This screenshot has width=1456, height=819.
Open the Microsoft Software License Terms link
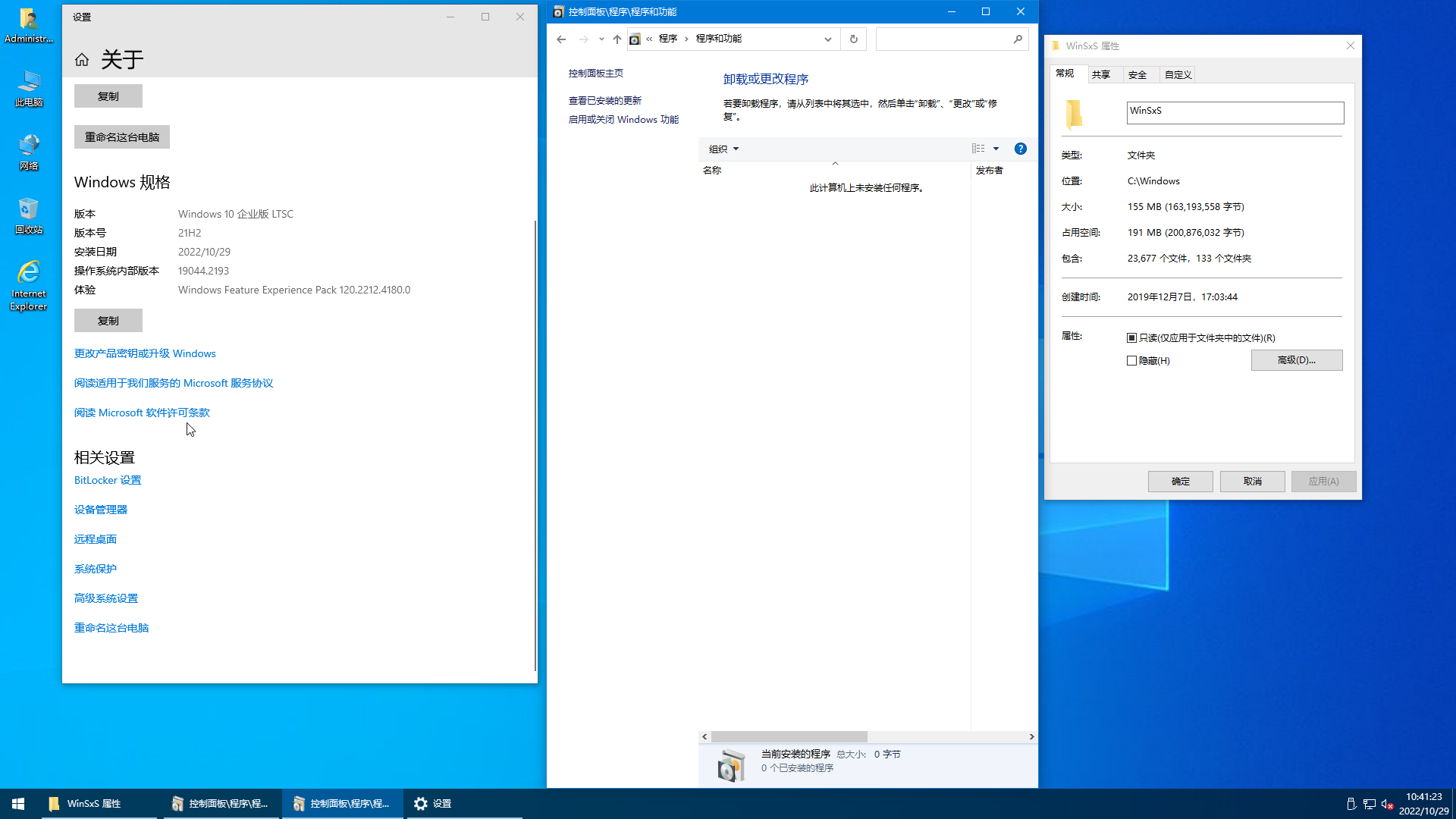click(142, 413)
